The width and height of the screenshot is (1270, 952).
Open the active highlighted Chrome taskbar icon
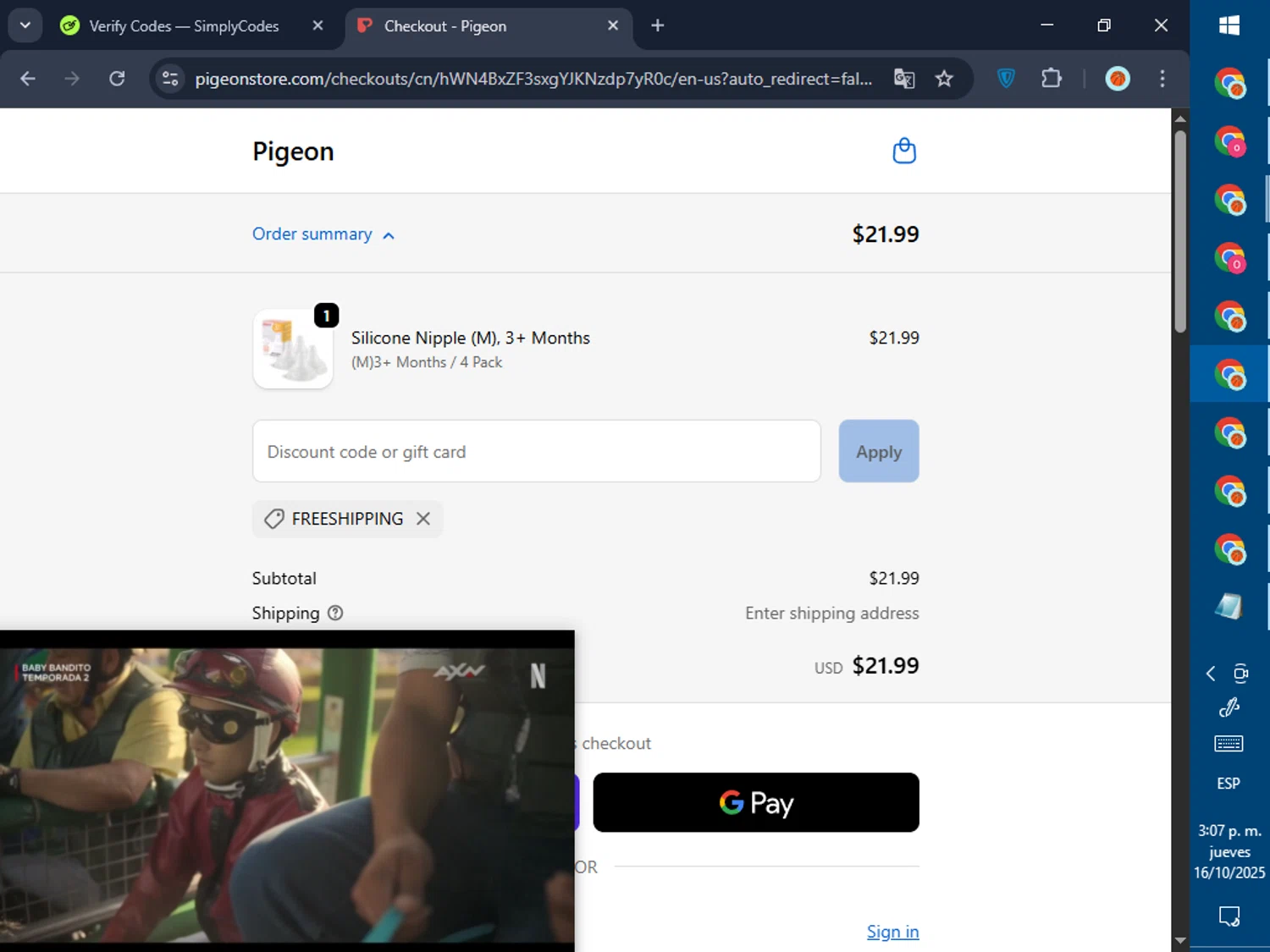coord(1229,374)
